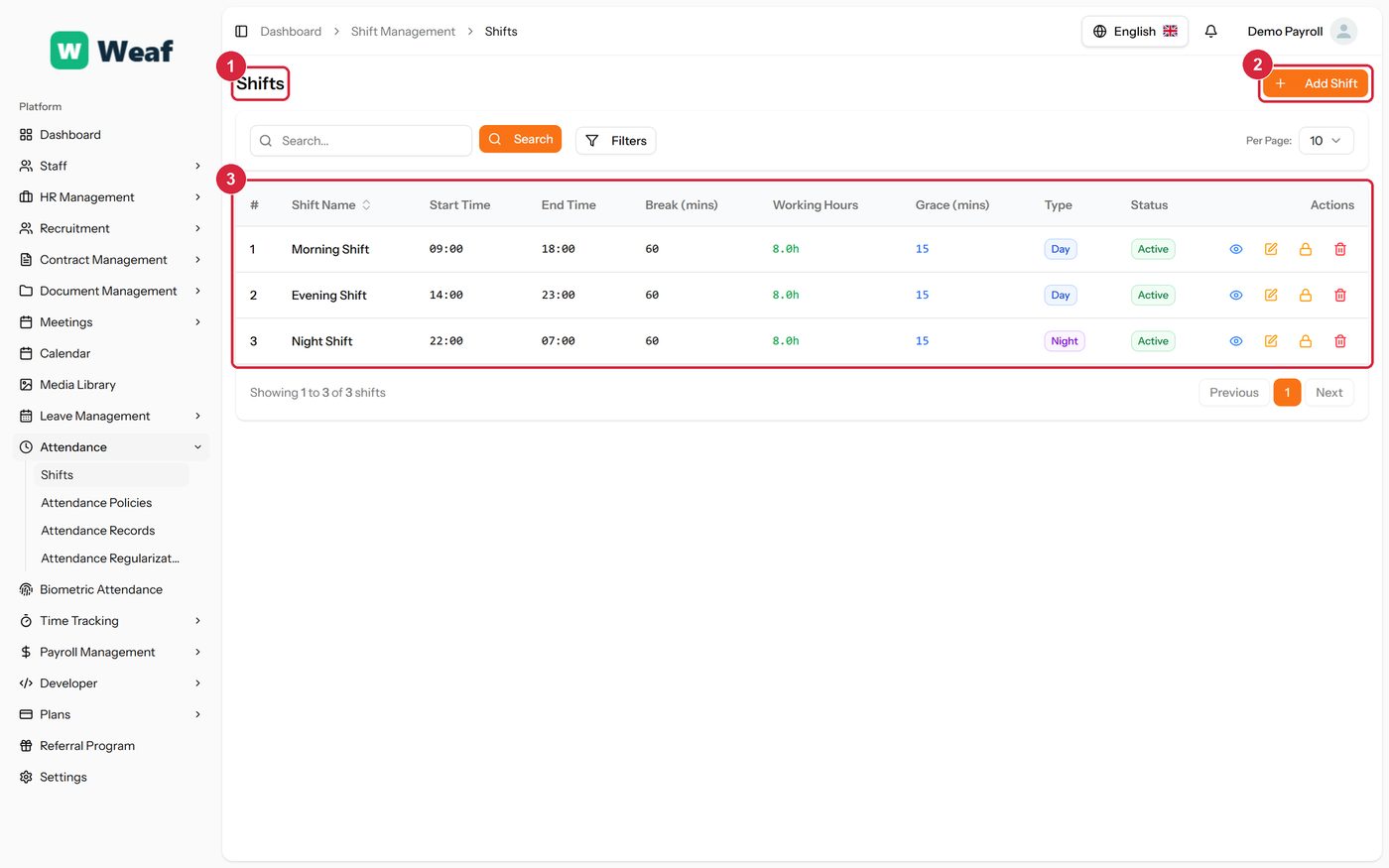Click the Meetings calendar icon
Image resolution: width=1389 pixels, height=868 pixels.
(x=26, y=322)
